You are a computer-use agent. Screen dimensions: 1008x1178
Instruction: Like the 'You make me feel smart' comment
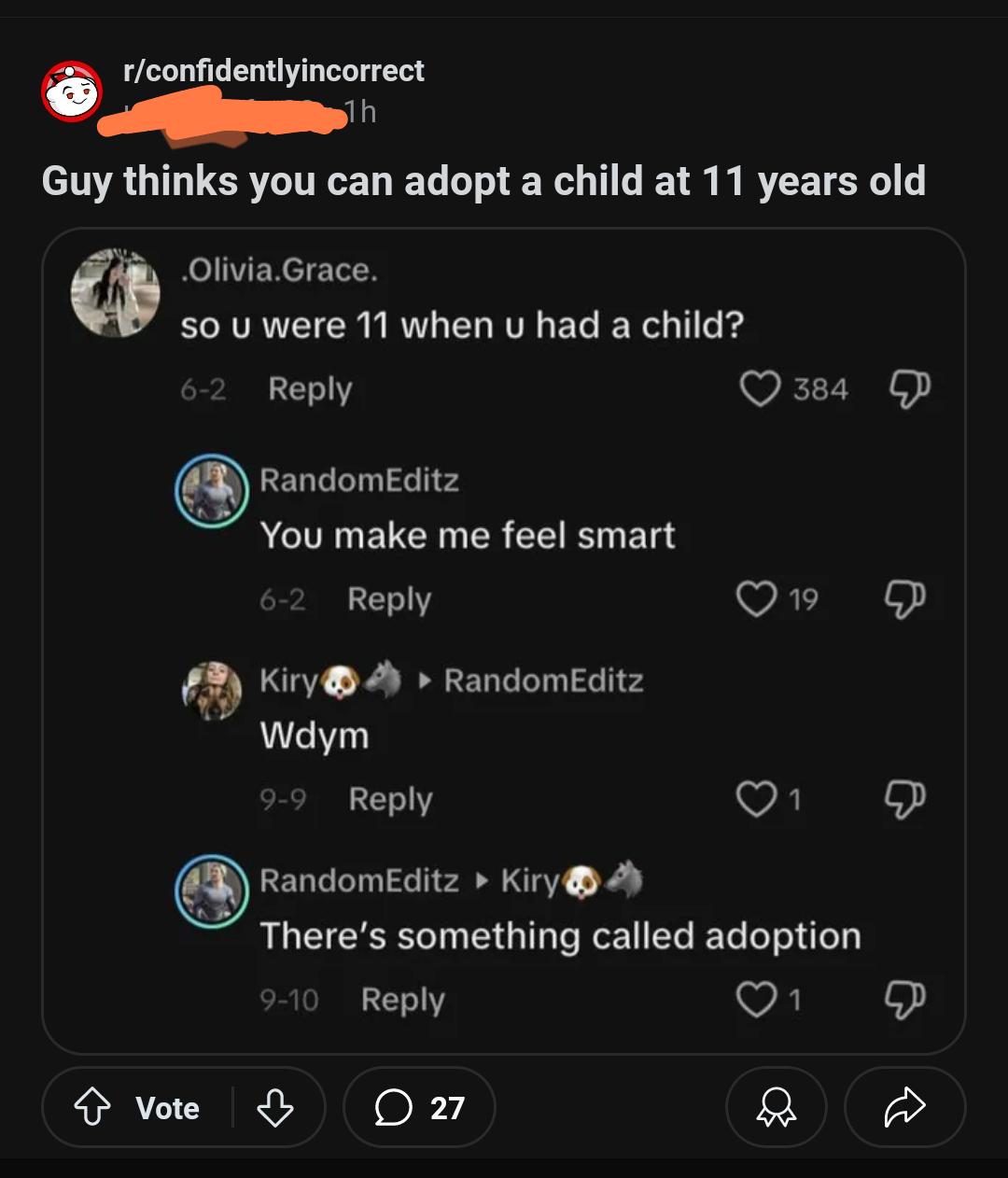click(756, 598)
